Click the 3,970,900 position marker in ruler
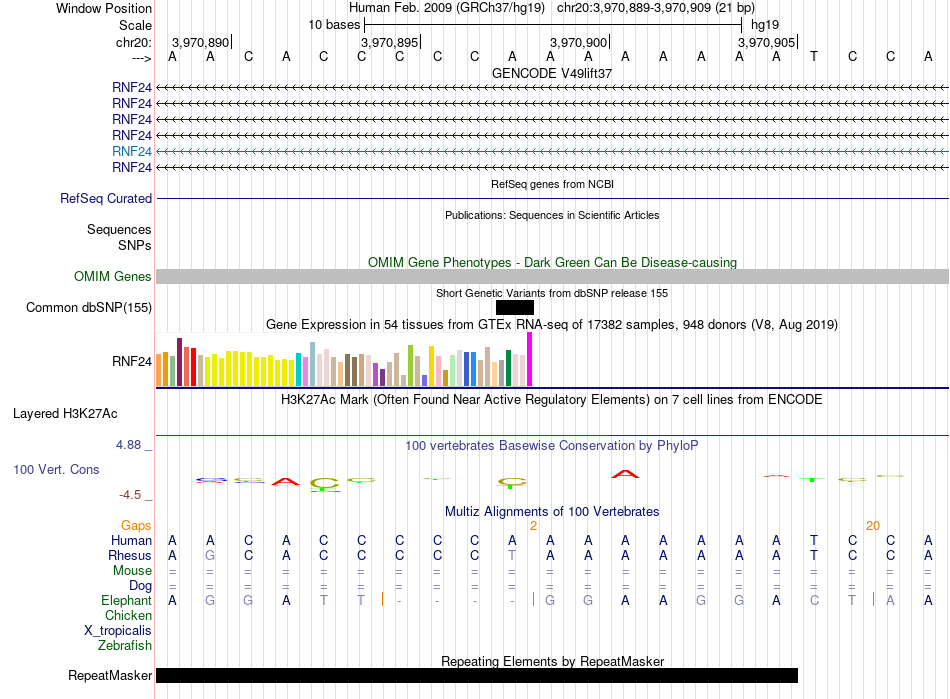This screenshot has height=699, width=950. pos(579,42)
